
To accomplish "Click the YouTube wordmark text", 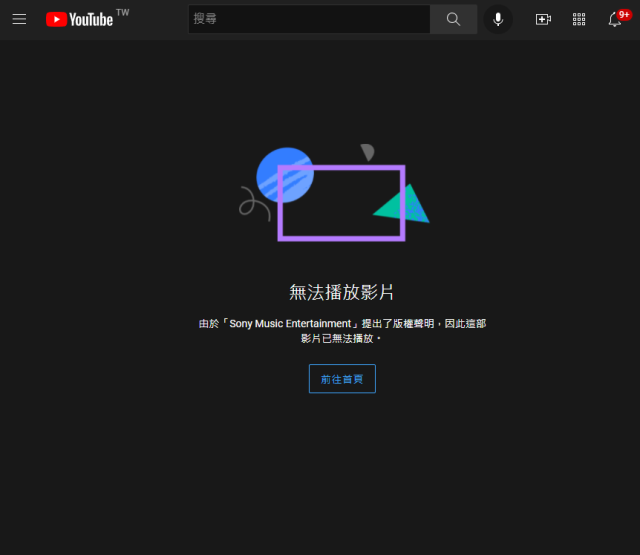I will pos(91,19).
